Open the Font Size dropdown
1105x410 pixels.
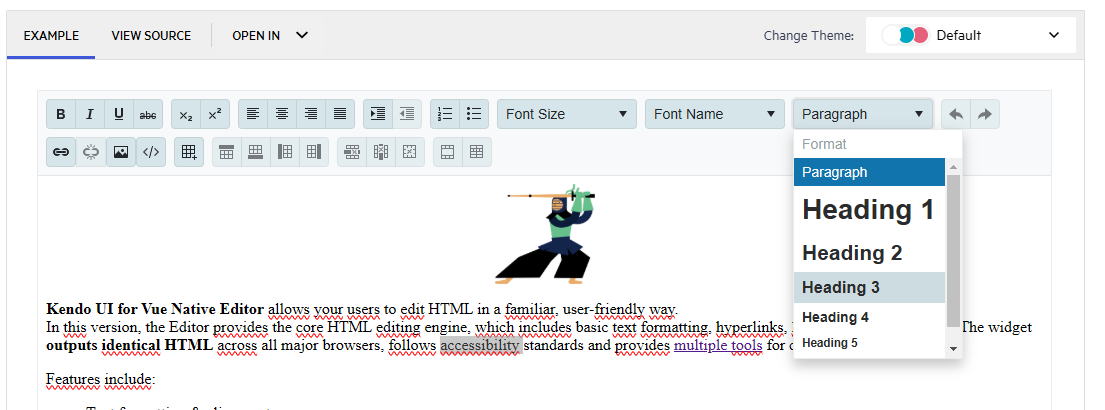pos(567,114)
